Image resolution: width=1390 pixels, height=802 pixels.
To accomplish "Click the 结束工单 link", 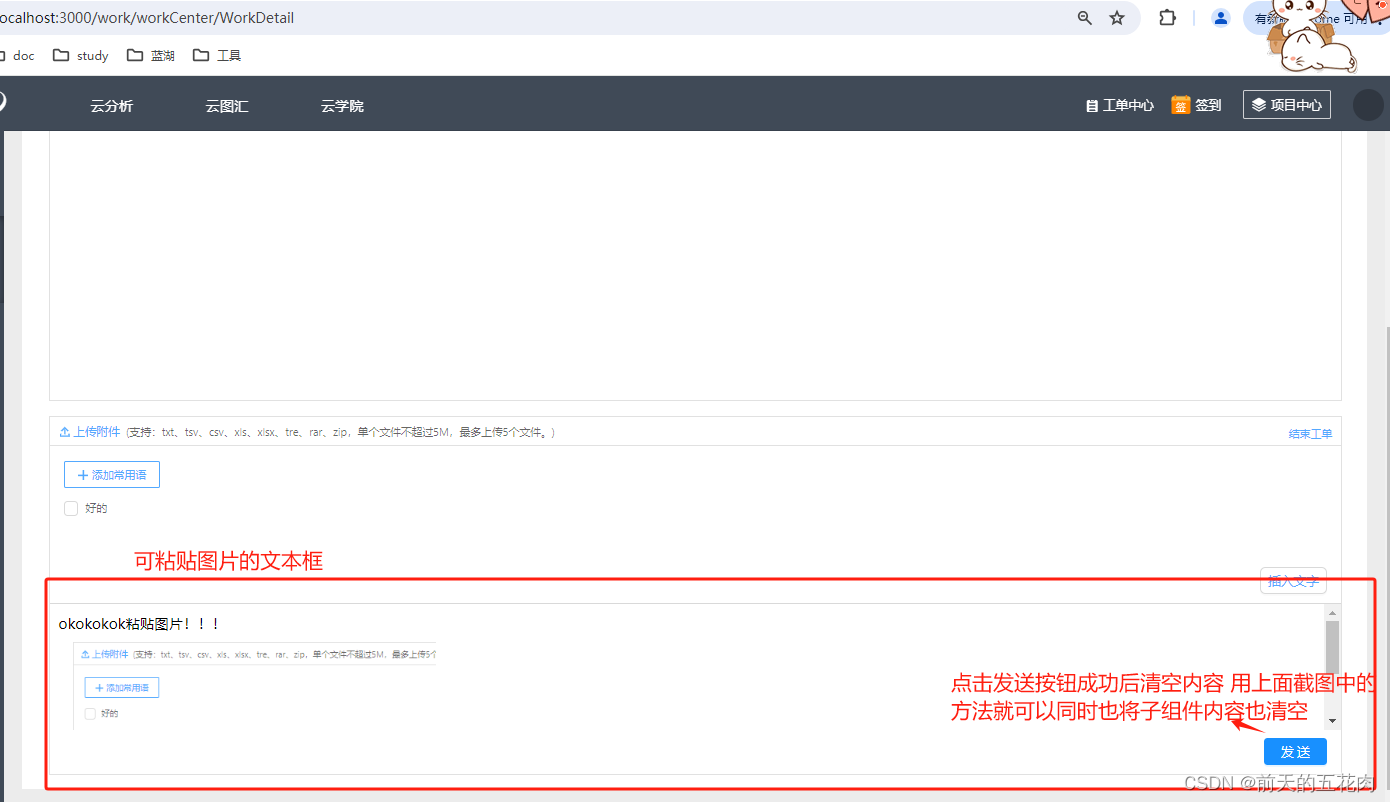I will [x=1310, y=432].
